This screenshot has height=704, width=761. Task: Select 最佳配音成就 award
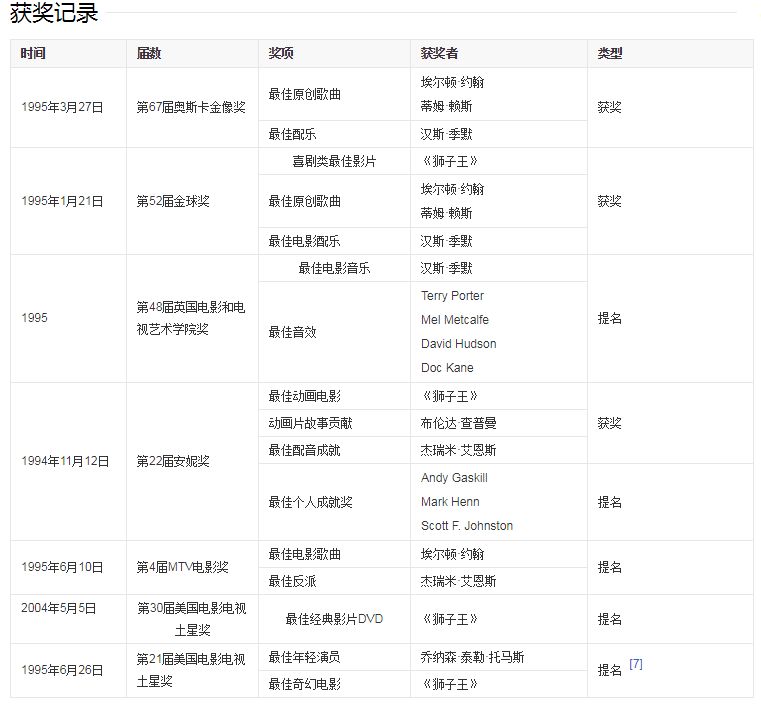pyautogui.click(x=304, y=450)
